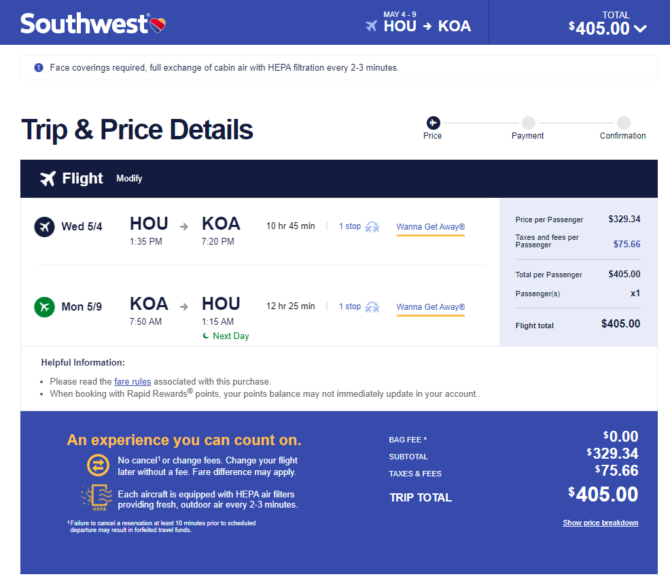Click the departing flight icon for Wed 5/4

coord(44,226)
